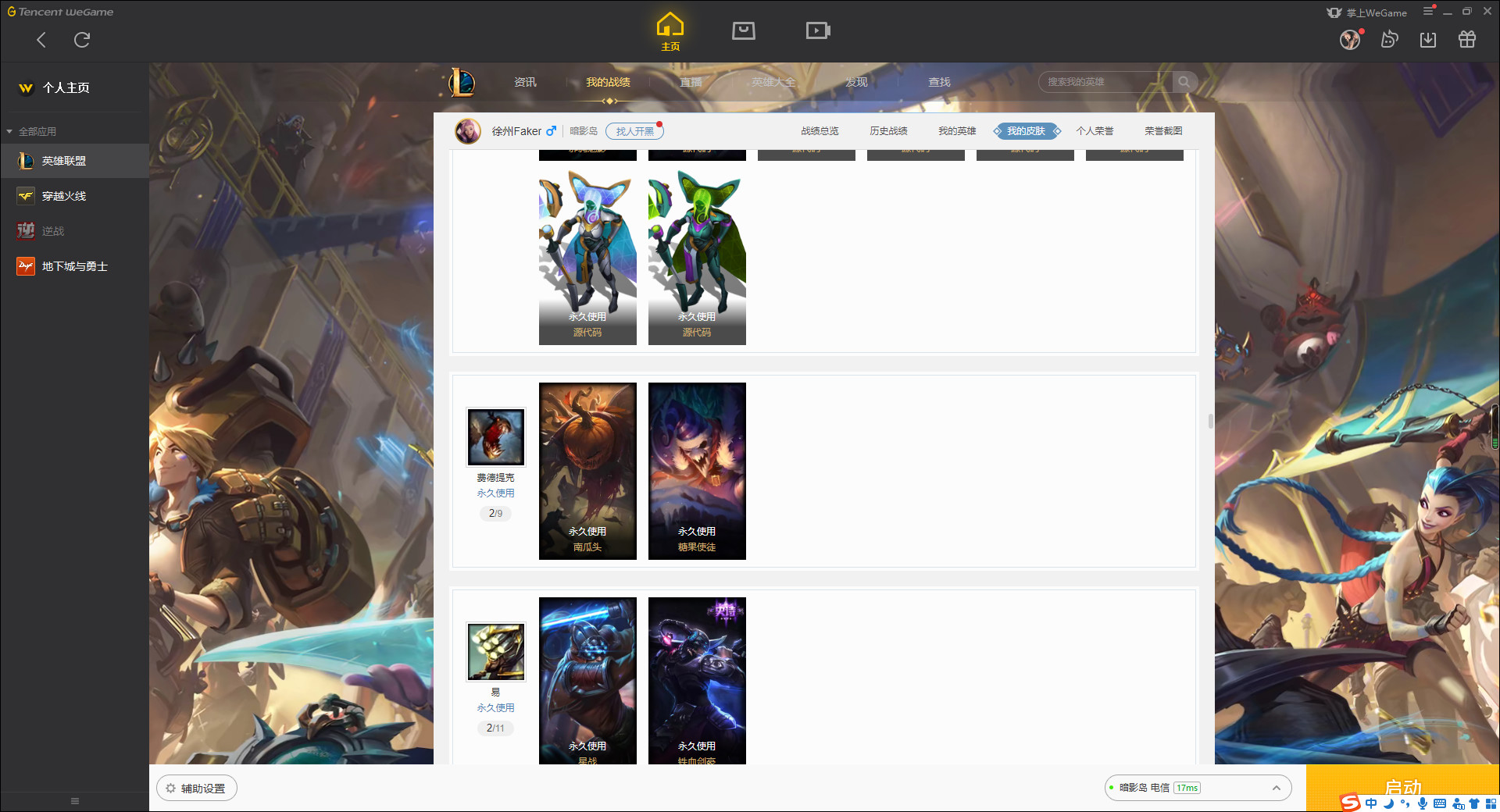This screenshot has width=1500, height=812.
Task: Open the 发现 discover tab
Action: (856, 82)
